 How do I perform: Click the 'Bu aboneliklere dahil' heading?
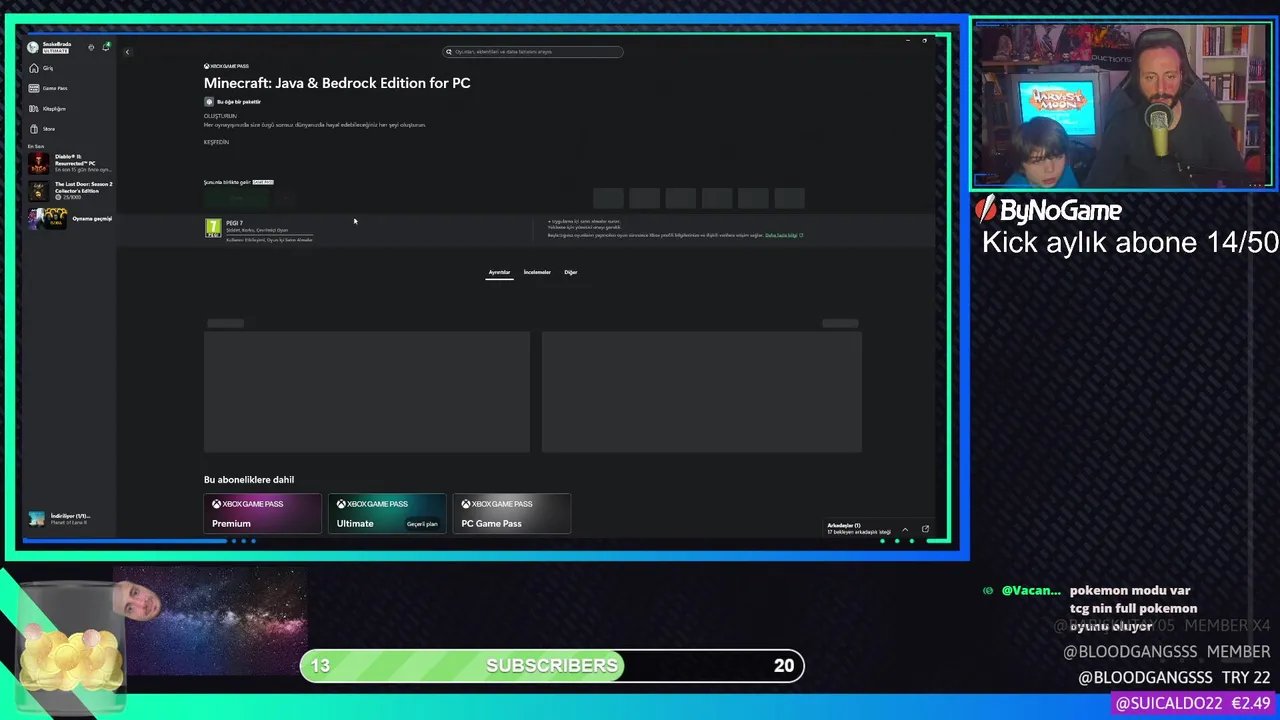249,480
